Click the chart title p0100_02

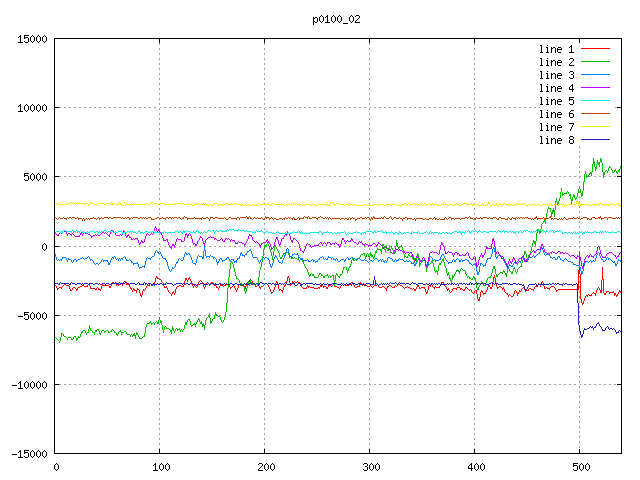[x=336, y=19]
